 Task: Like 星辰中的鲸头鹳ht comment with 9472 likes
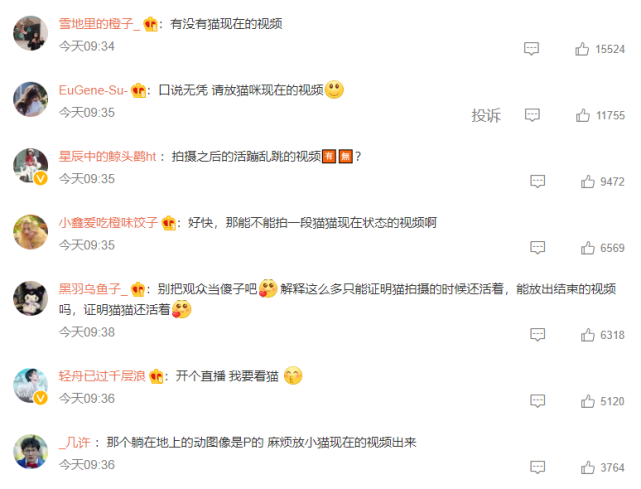(x=587, y=182)
